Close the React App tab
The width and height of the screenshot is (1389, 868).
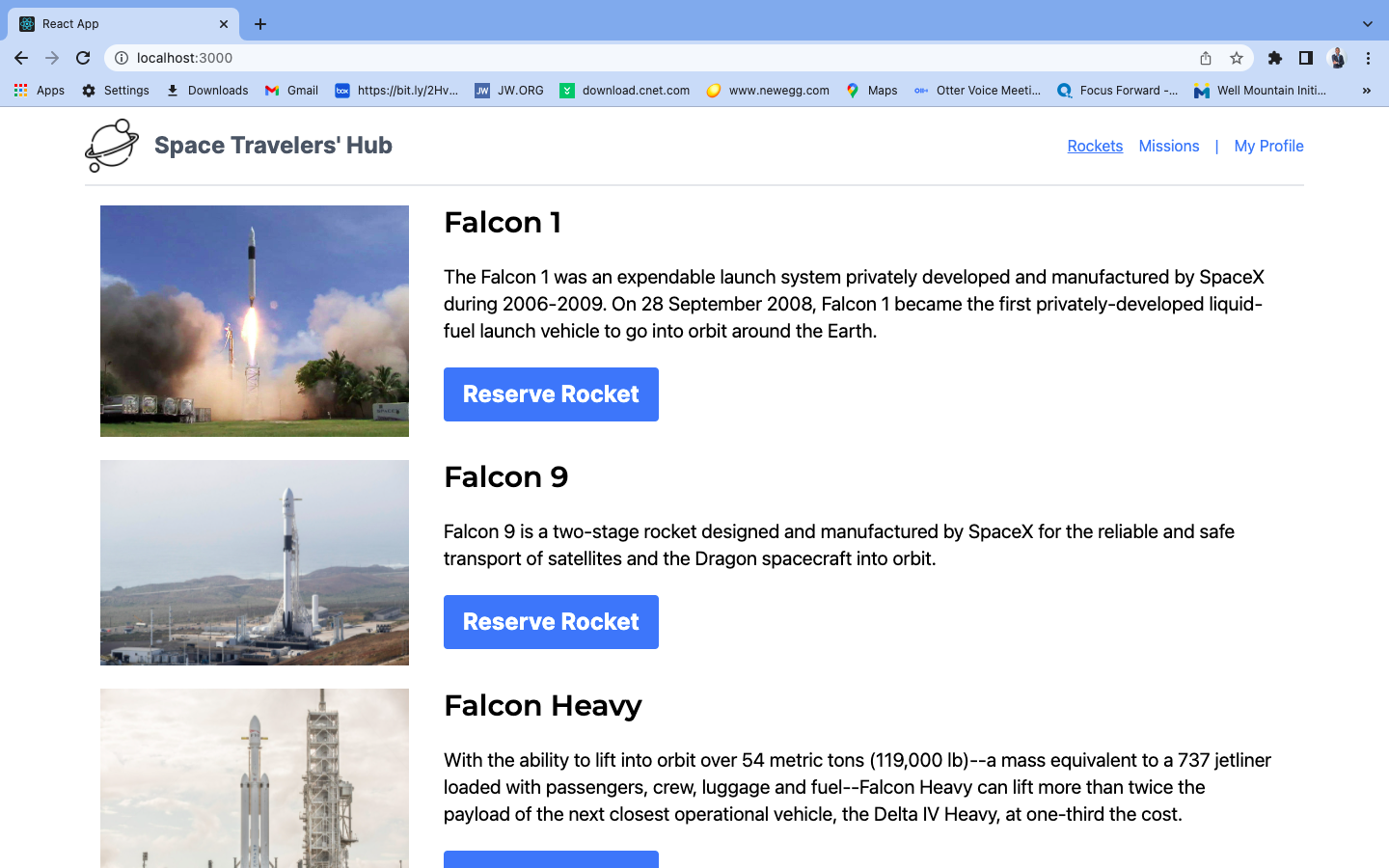224,24
